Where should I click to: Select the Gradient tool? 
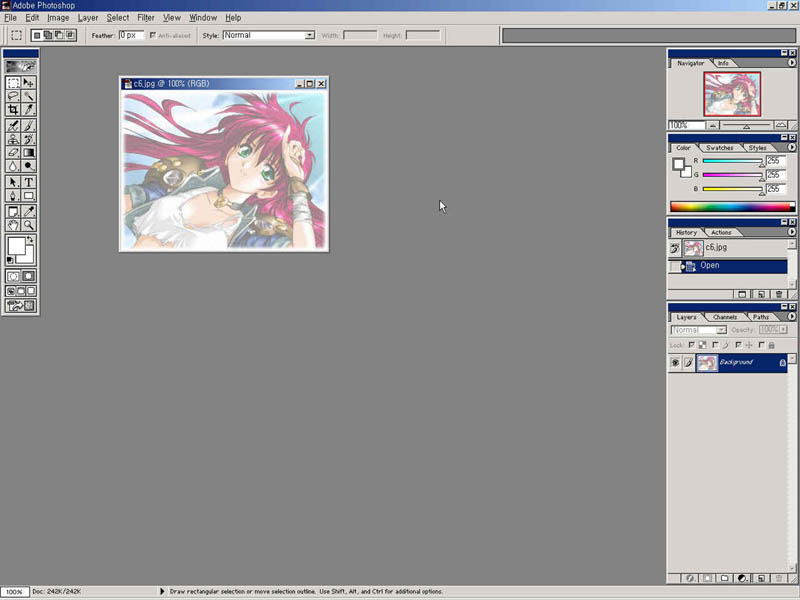click(29, 153)
